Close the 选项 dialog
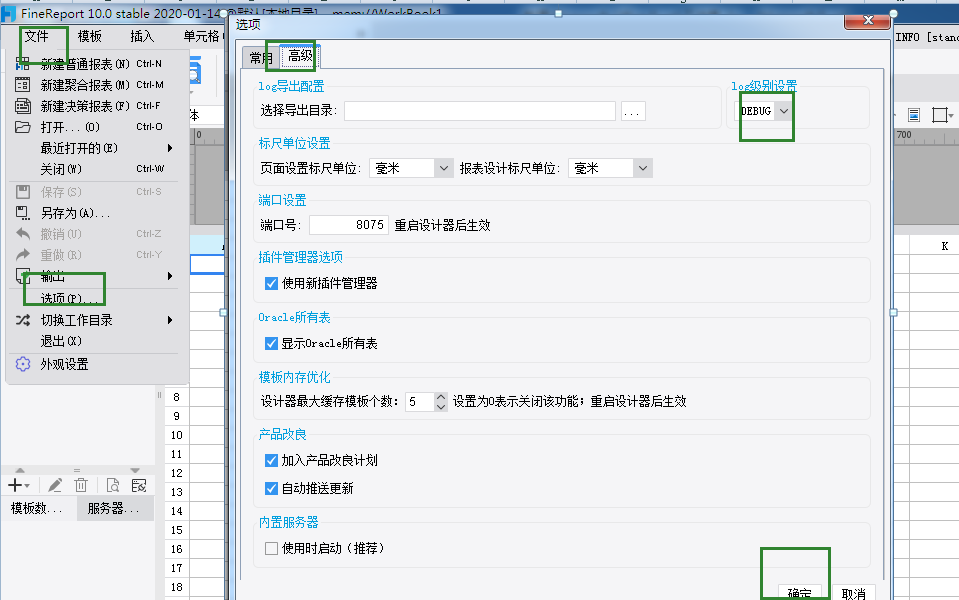 [867, 20]
